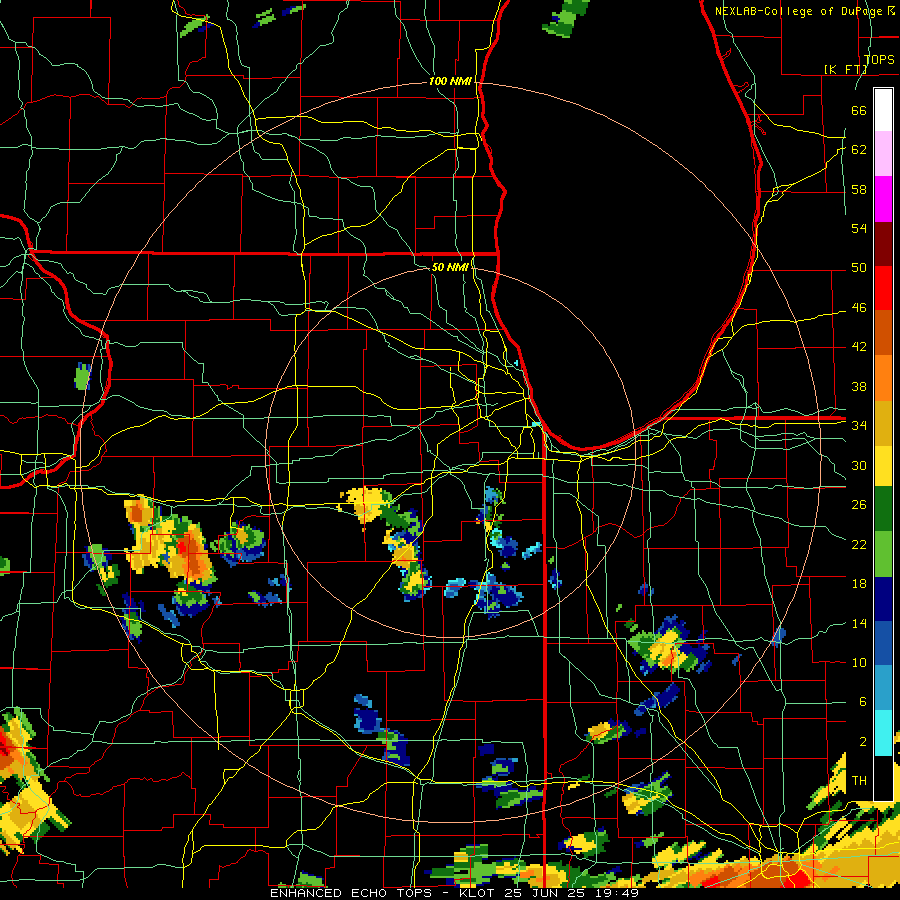Select the burnt orange band below red
Screen dimensions: 900x900
click(883, 333)
